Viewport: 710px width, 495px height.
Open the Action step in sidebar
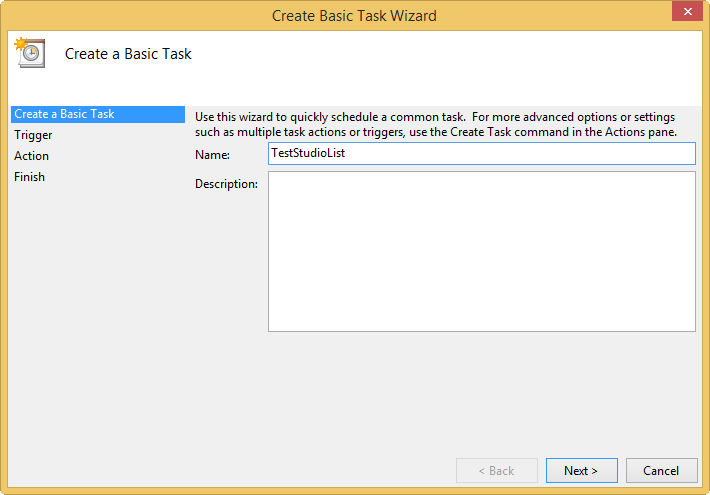[31, 156]
